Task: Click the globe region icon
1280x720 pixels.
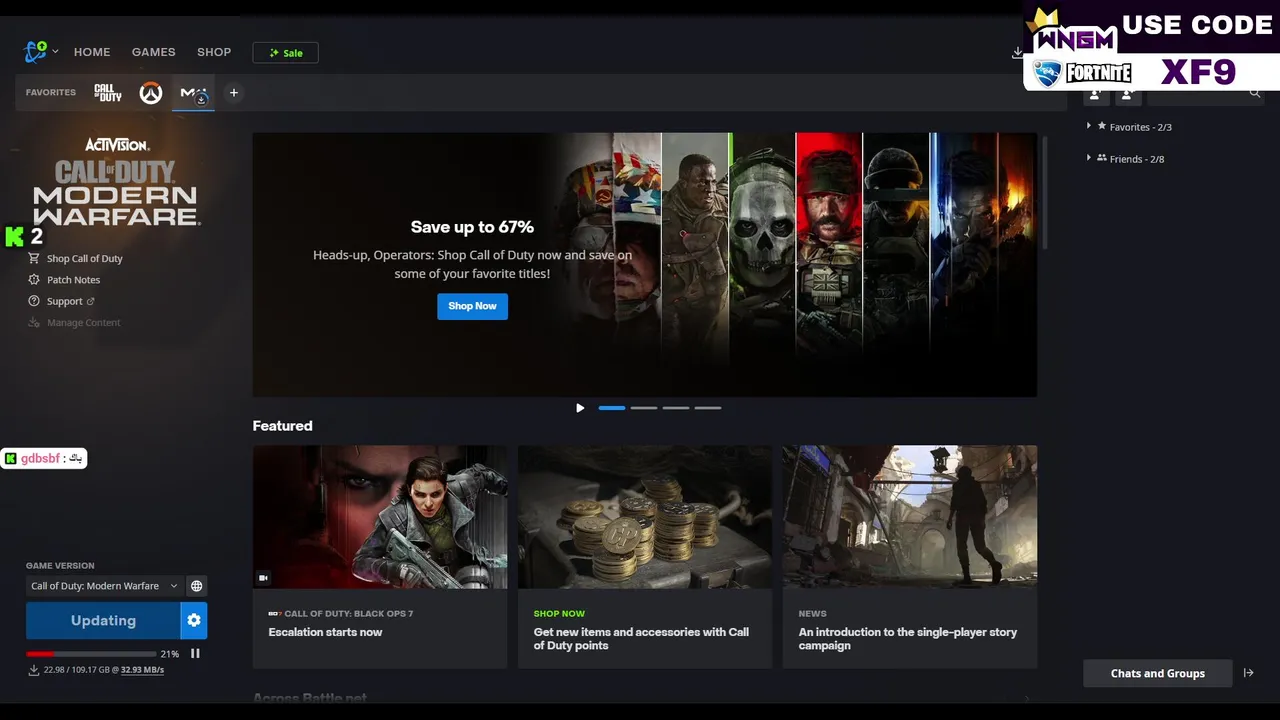Action: 197,586
